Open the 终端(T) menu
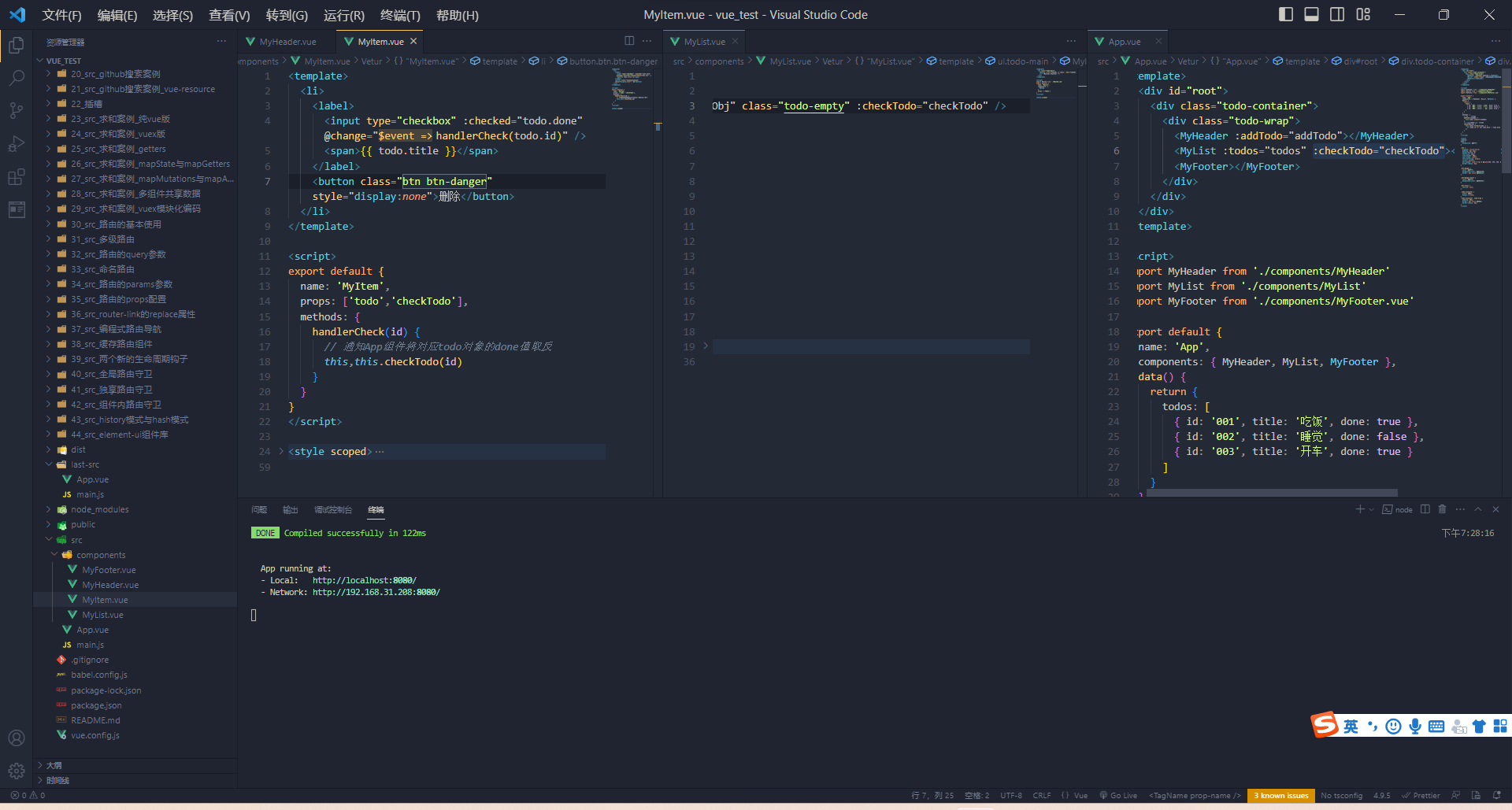The height and width of the screenshot is (810, 1512). point(400,15)
